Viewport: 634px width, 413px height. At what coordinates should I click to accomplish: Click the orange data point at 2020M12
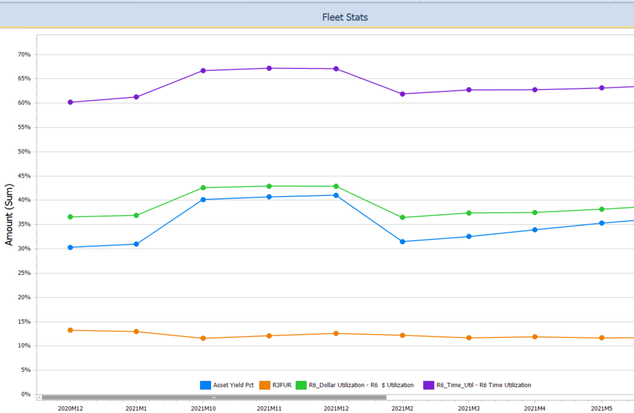tap(70, 330)
